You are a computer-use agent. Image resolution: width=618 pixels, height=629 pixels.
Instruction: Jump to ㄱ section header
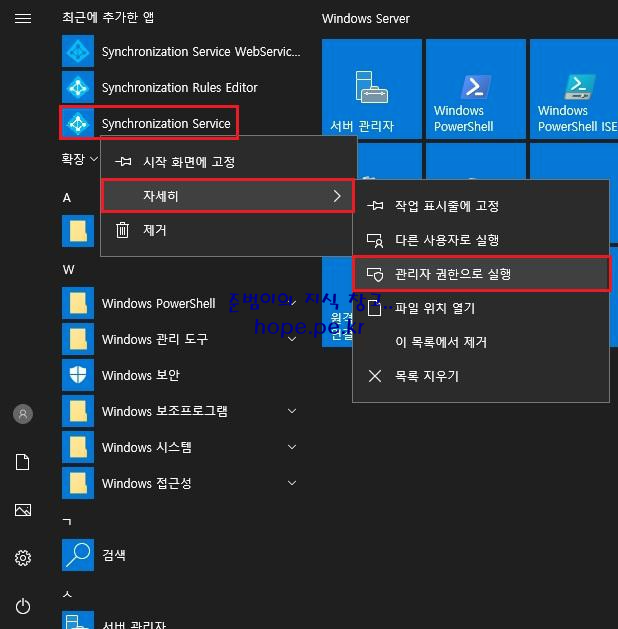click(67, 521)
